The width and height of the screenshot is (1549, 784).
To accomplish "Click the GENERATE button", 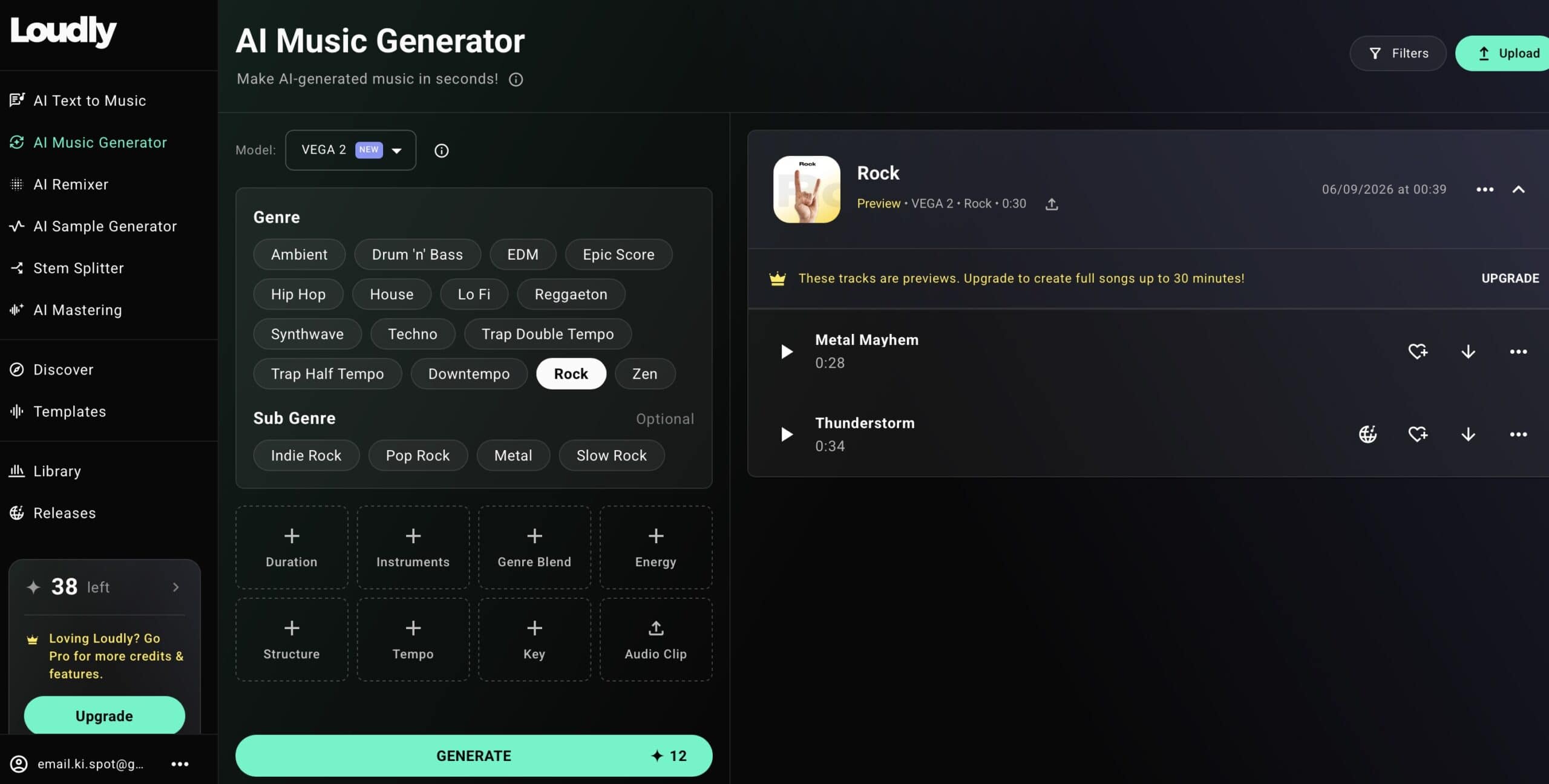I will point(474,756).
